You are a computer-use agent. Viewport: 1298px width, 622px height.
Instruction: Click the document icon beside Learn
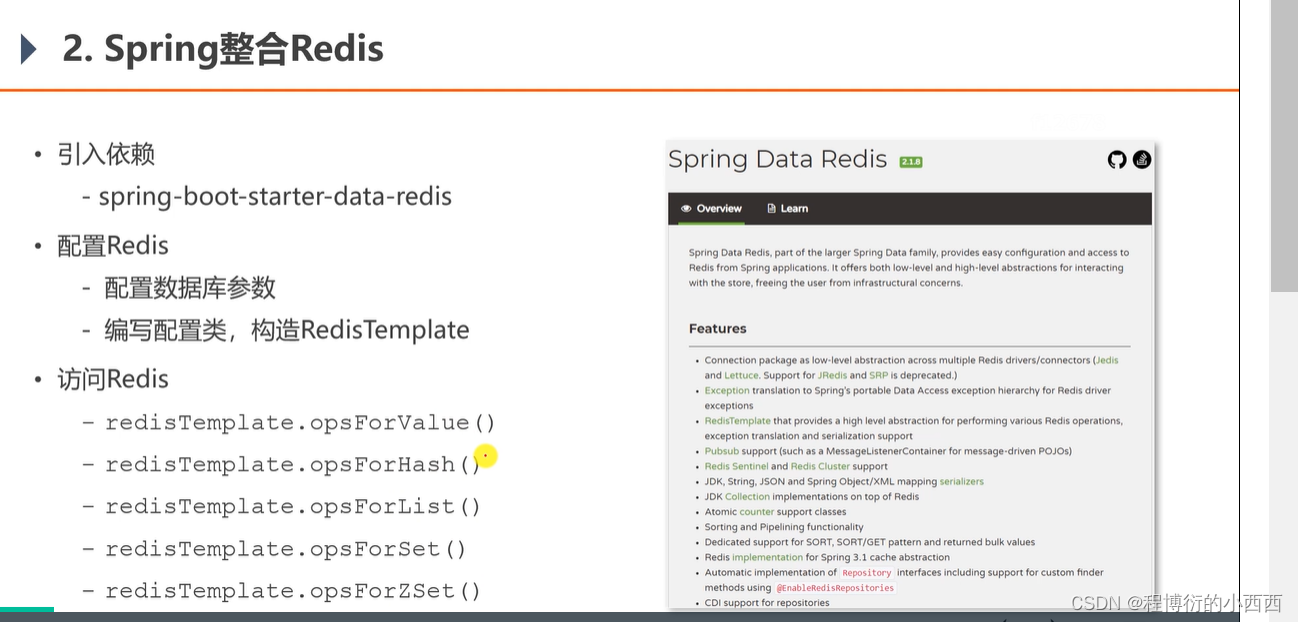[x=771, y=209]
